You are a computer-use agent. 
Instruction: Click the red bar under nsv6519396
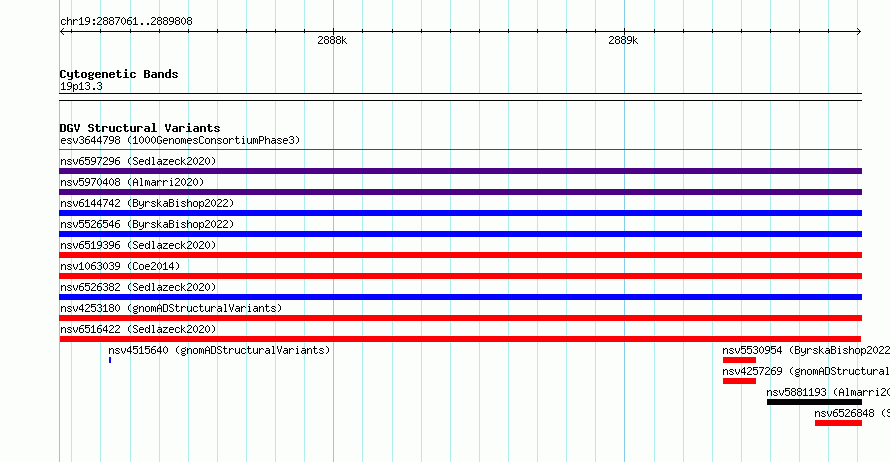pyautogui.click(x=460, y=255)
